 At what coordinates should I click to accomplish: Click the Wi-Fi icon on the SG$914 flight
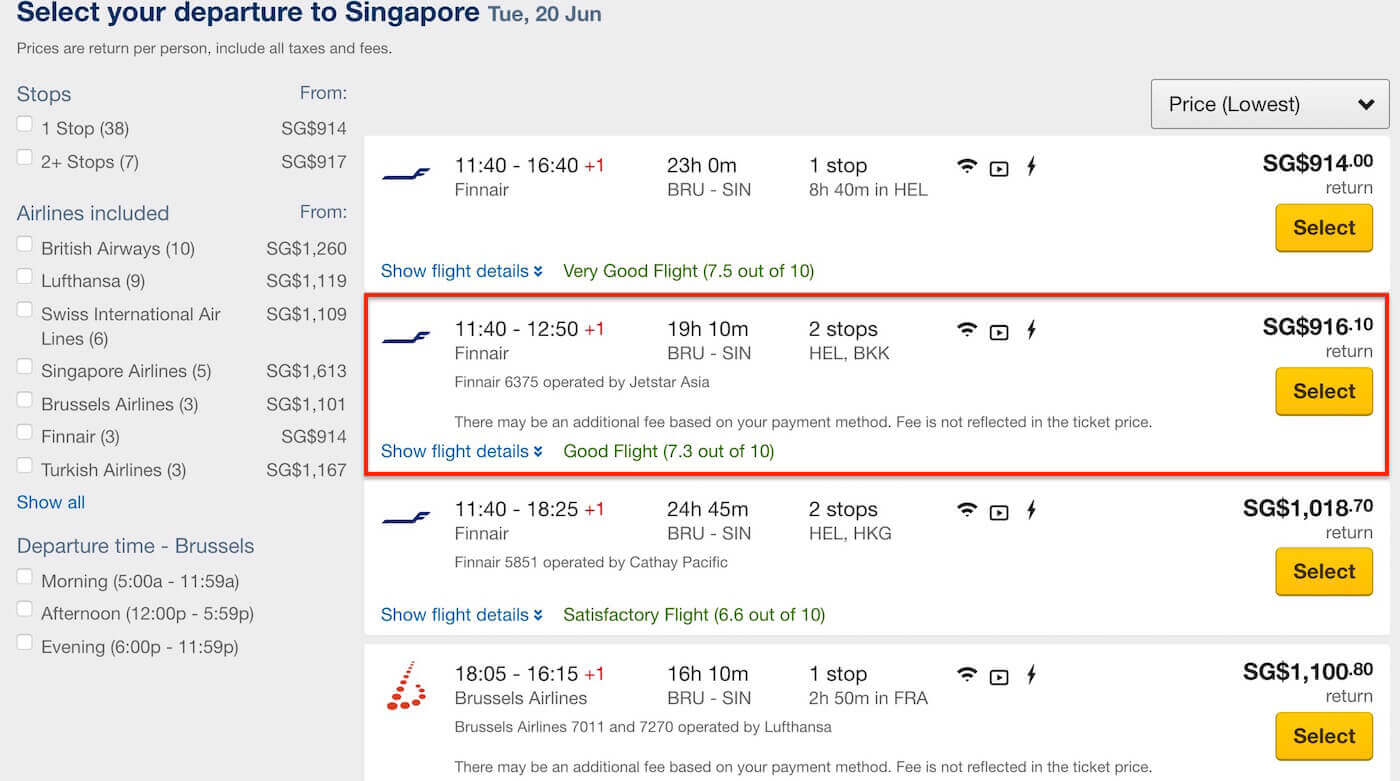point(966,166)
